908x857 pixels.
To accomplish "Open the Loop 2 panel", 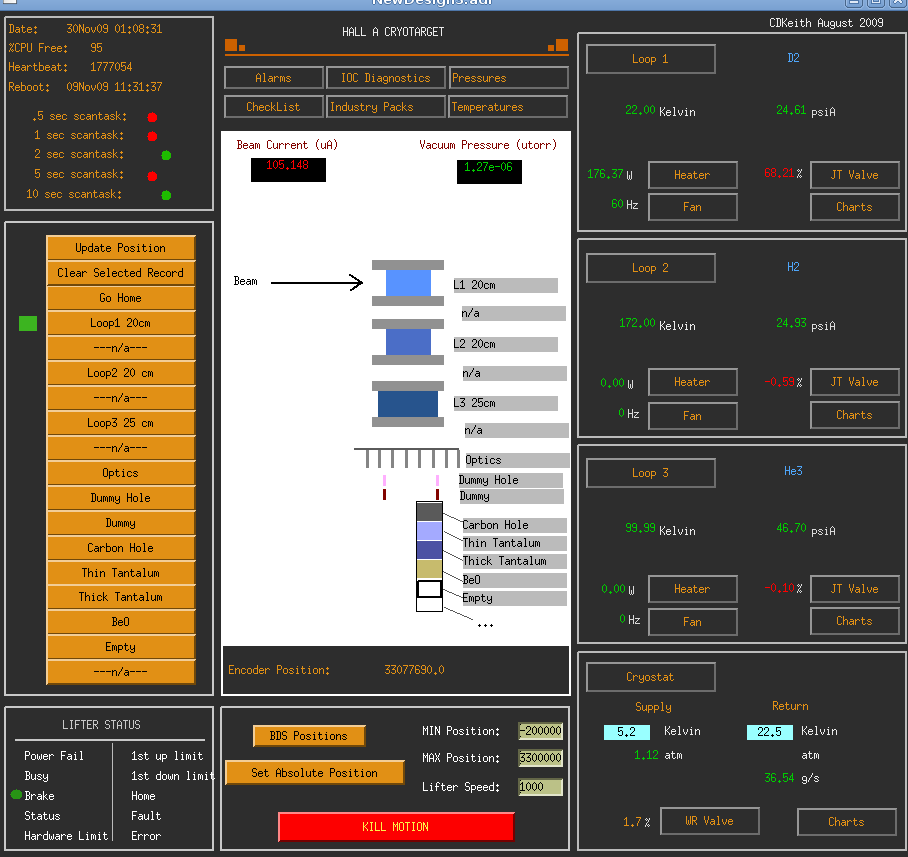I will click(650, 268).
